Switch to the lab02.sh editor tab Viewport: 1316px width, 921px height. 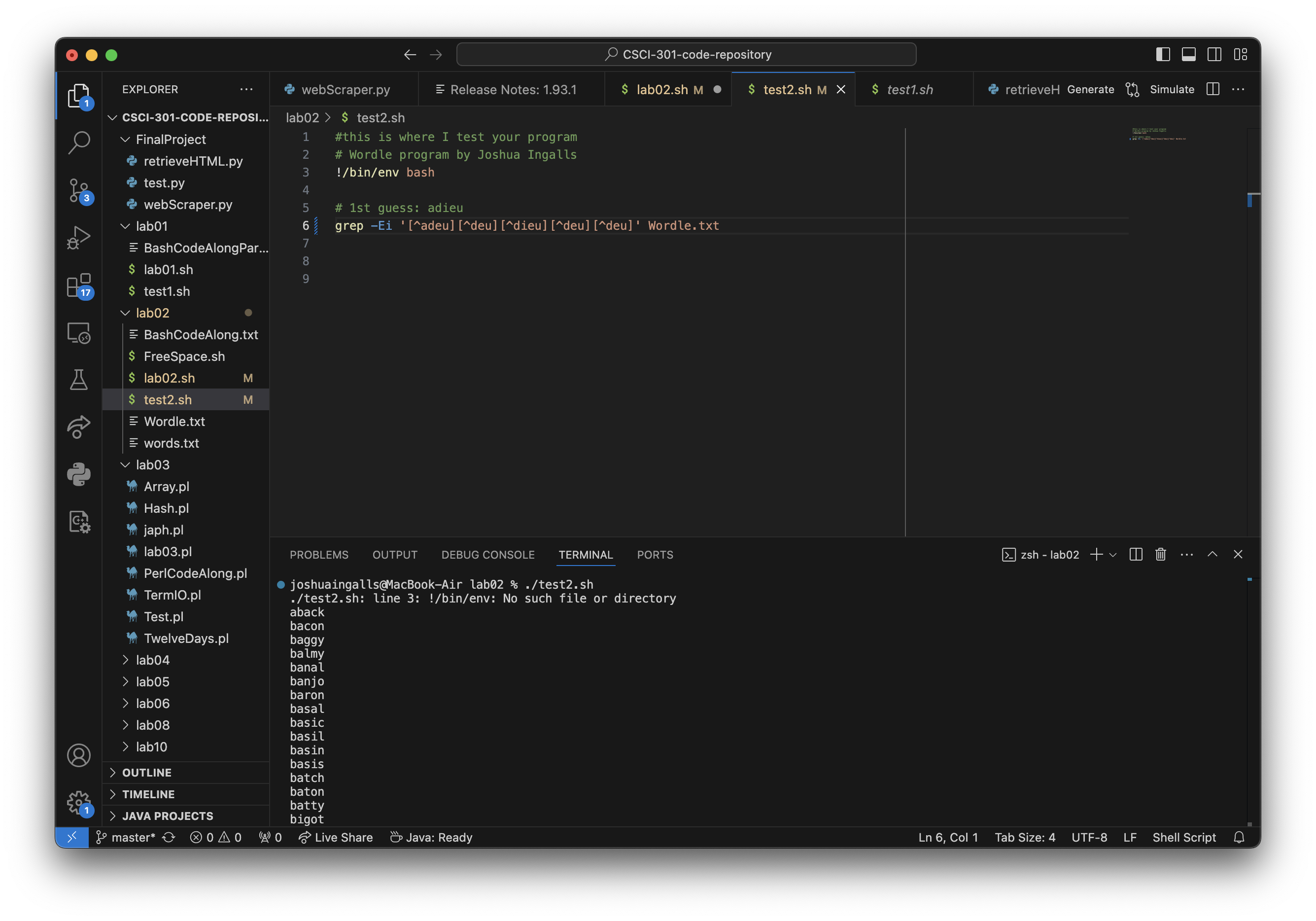668,89
